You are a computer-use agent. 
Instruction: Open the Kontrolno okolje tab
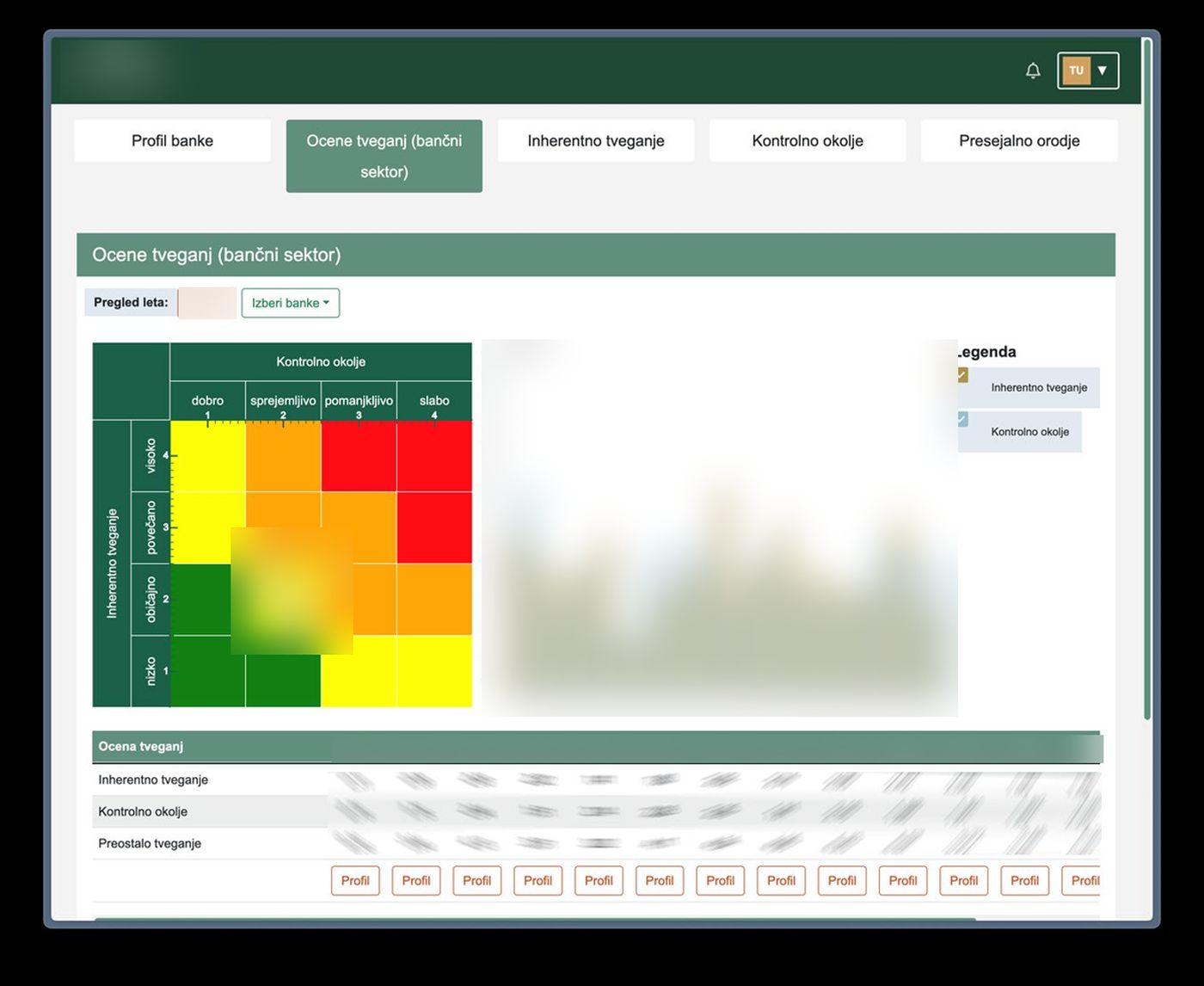808,141
